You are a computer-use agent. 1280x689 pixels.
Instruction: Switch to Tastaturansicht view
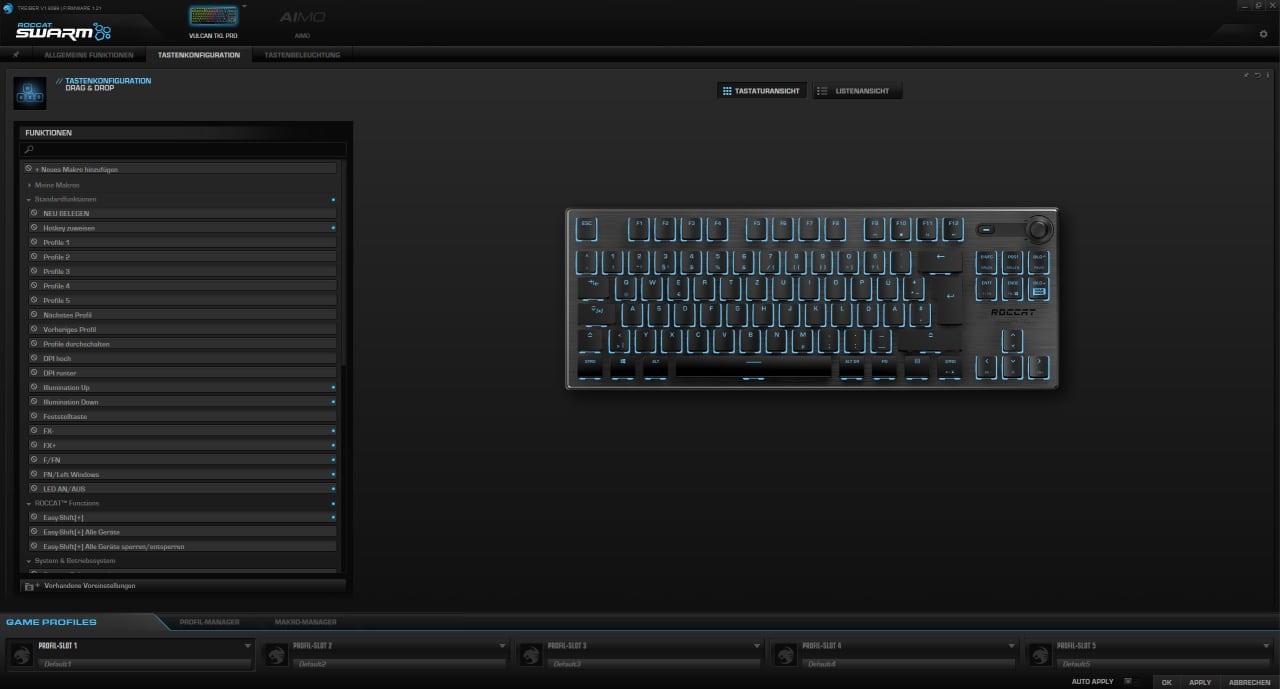[x=761, y=91]
